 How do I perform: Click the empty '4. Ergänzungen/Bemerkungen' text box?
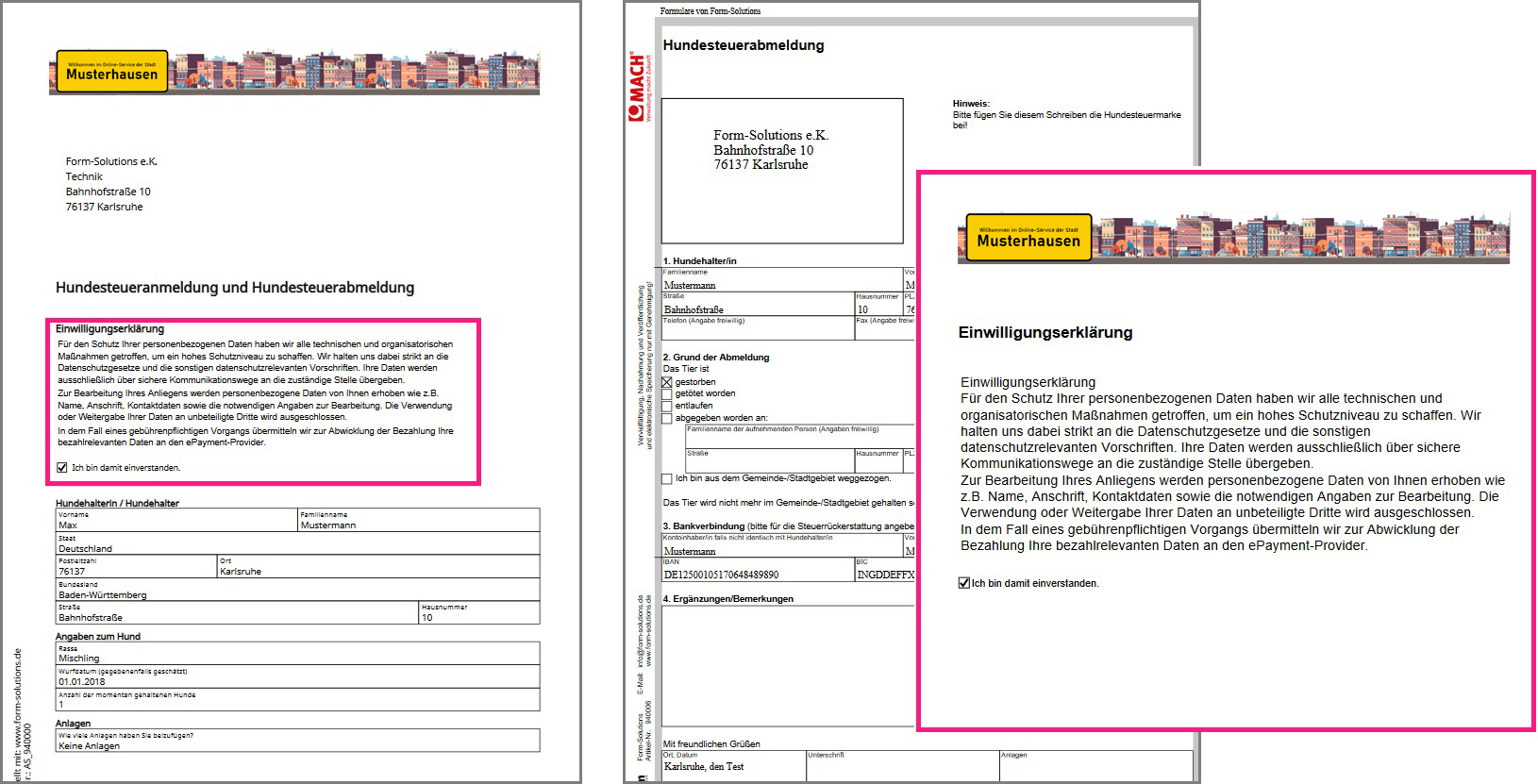click(x=789, y=665)
